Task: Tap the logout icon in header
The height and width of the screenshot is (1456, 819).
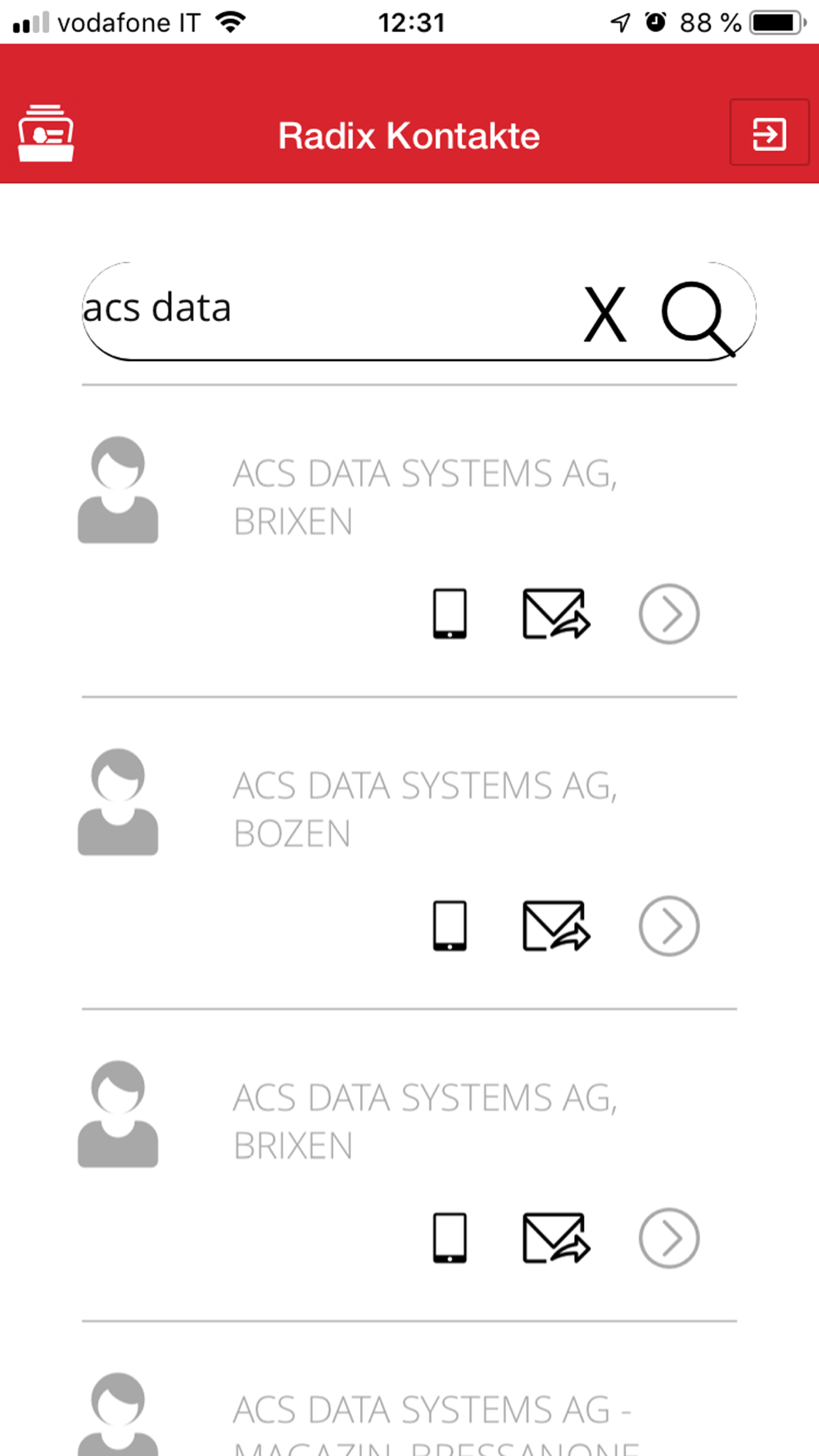Action: tap(769, 133)
